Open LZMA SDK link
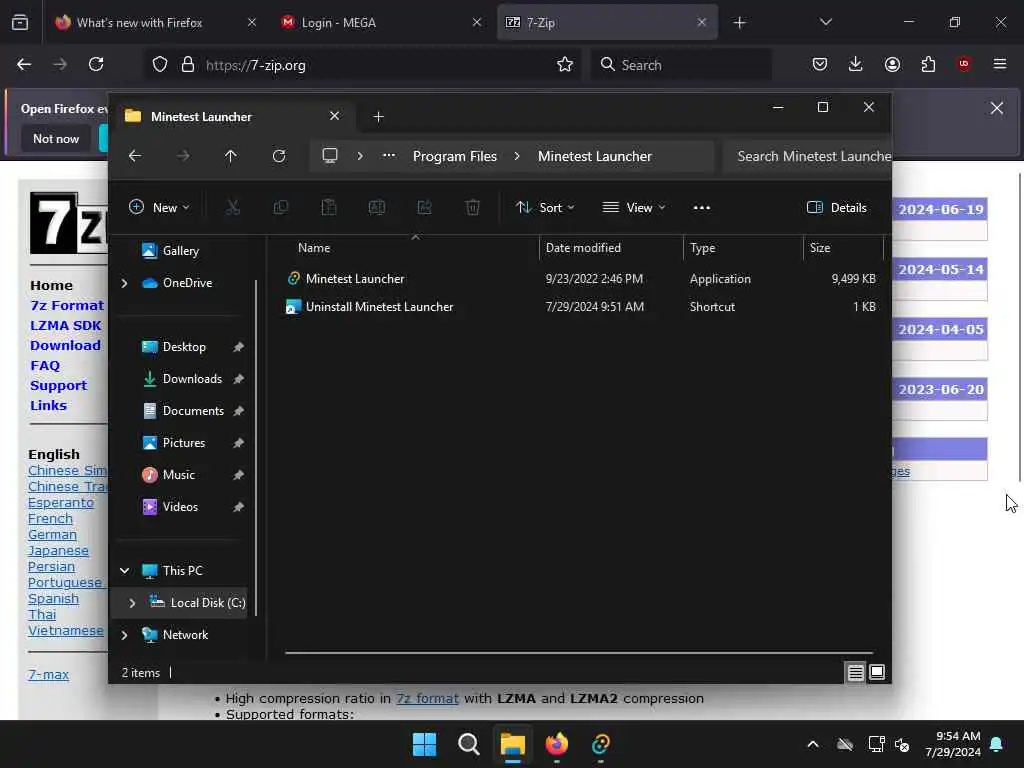The image size is (1024, 768). tap(65, 325)
